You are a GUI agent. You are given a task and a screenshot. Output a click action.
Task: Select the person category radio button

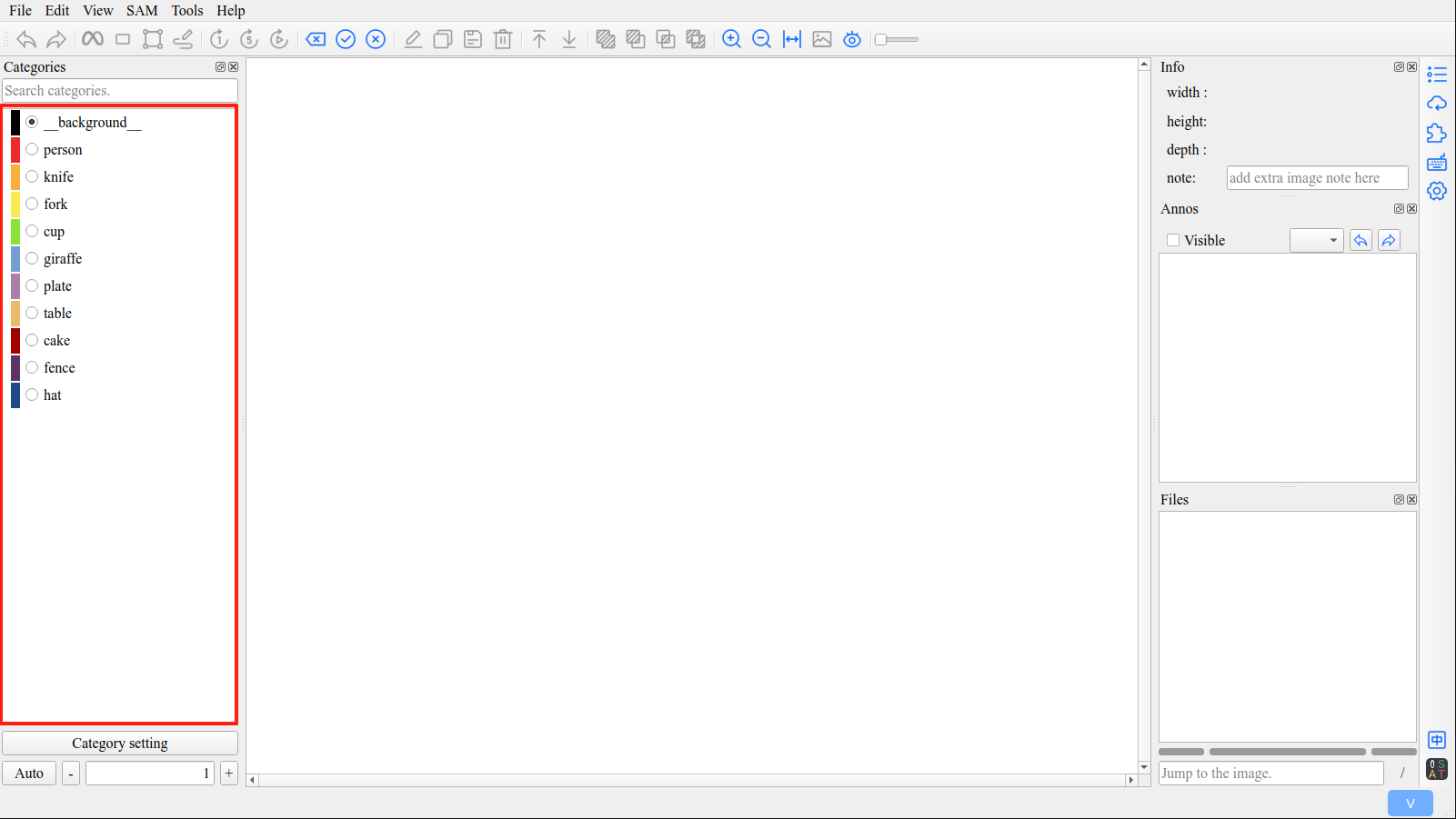click(x=32, y=149)
